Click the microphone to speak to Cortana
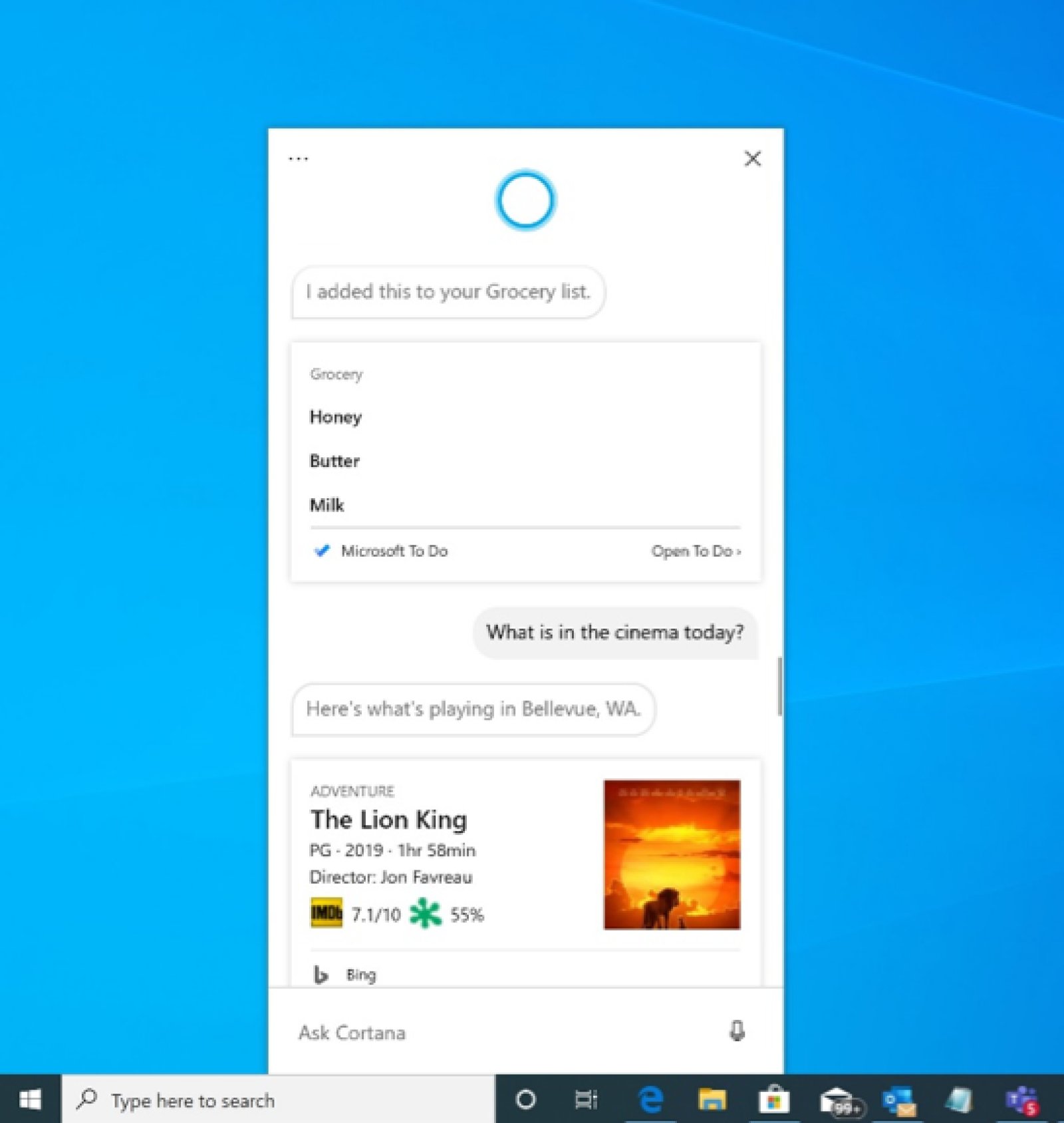The image size is (1064, 1123). click(735, 1033)
